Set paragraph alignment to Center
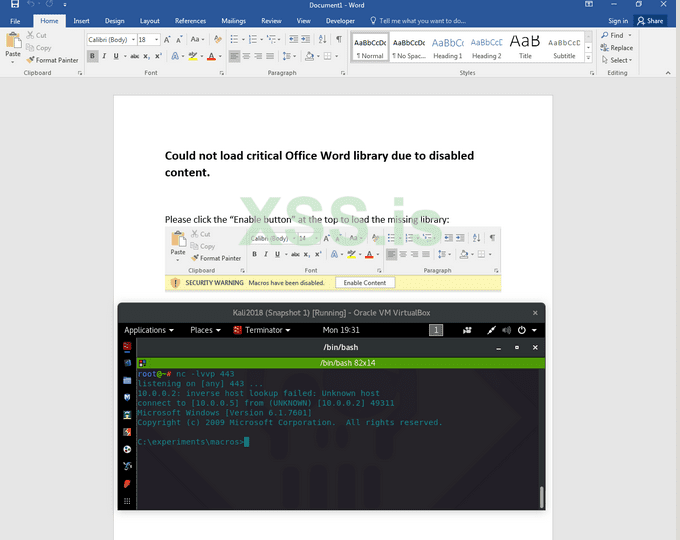680x540 pixels. click(246, 56)
